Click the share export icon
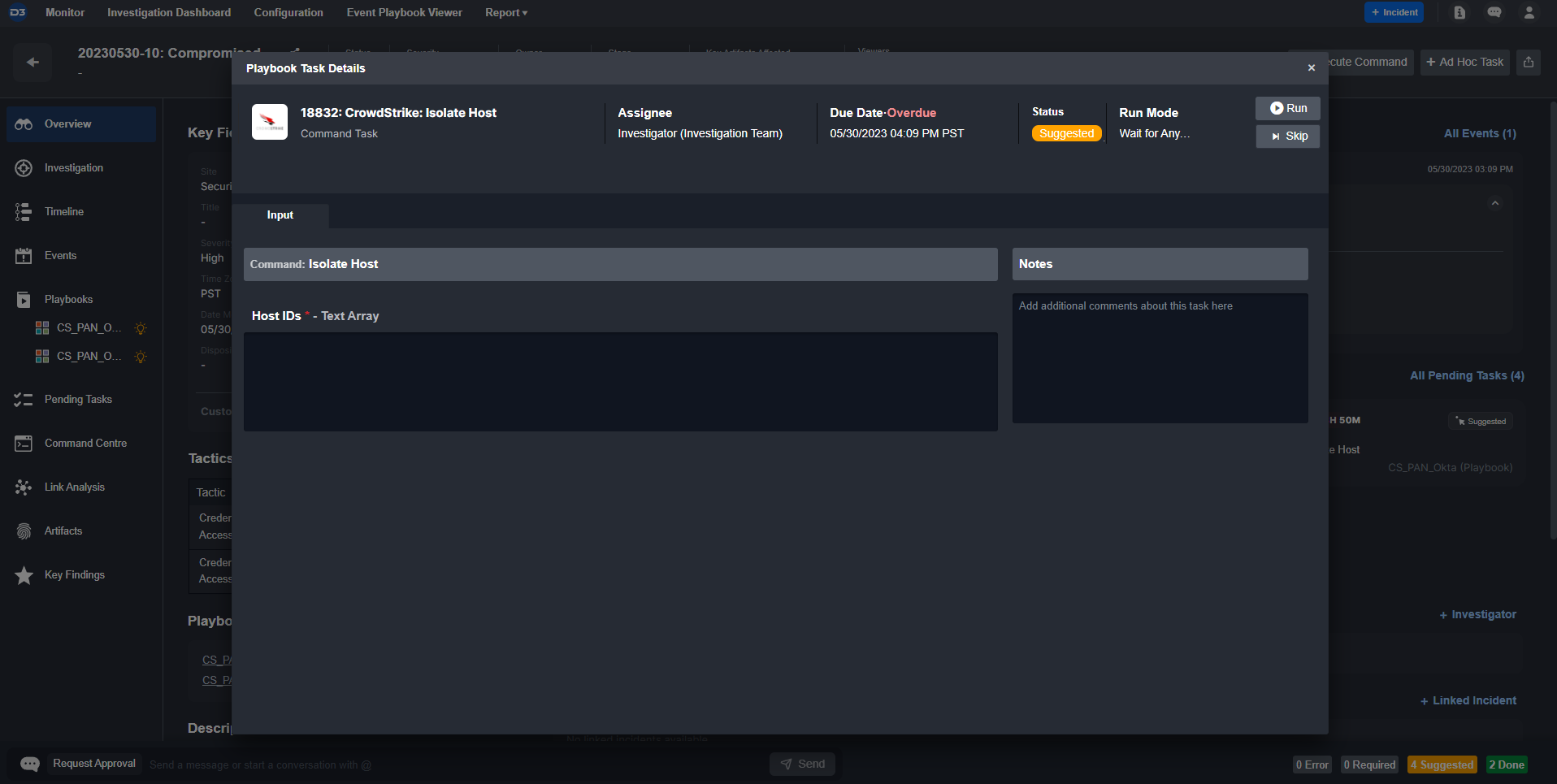1557x784 pixels. pyautogui.click(x=1528, y=63)
